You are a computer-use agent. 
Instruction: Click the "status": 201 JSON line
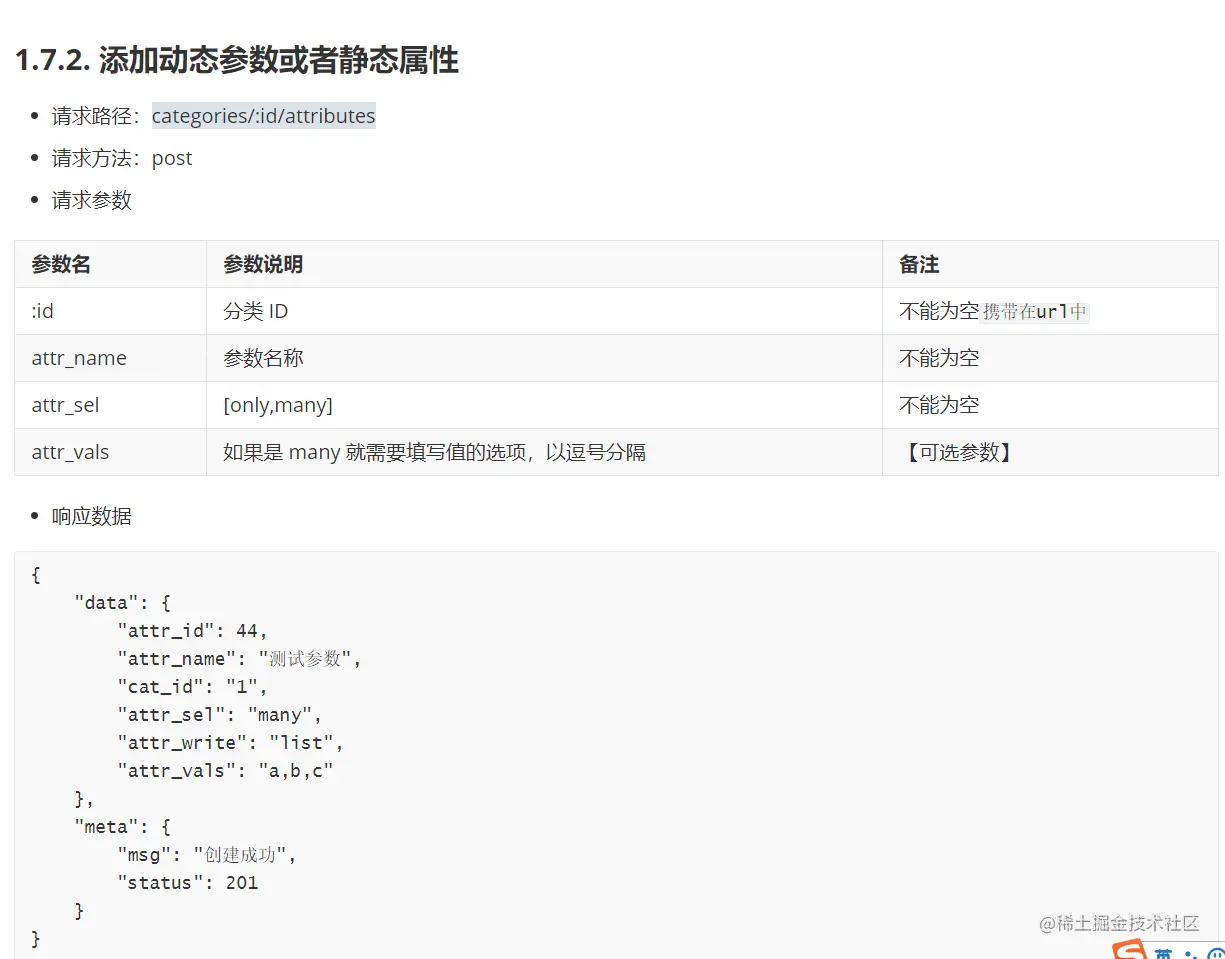click(188, 883)
